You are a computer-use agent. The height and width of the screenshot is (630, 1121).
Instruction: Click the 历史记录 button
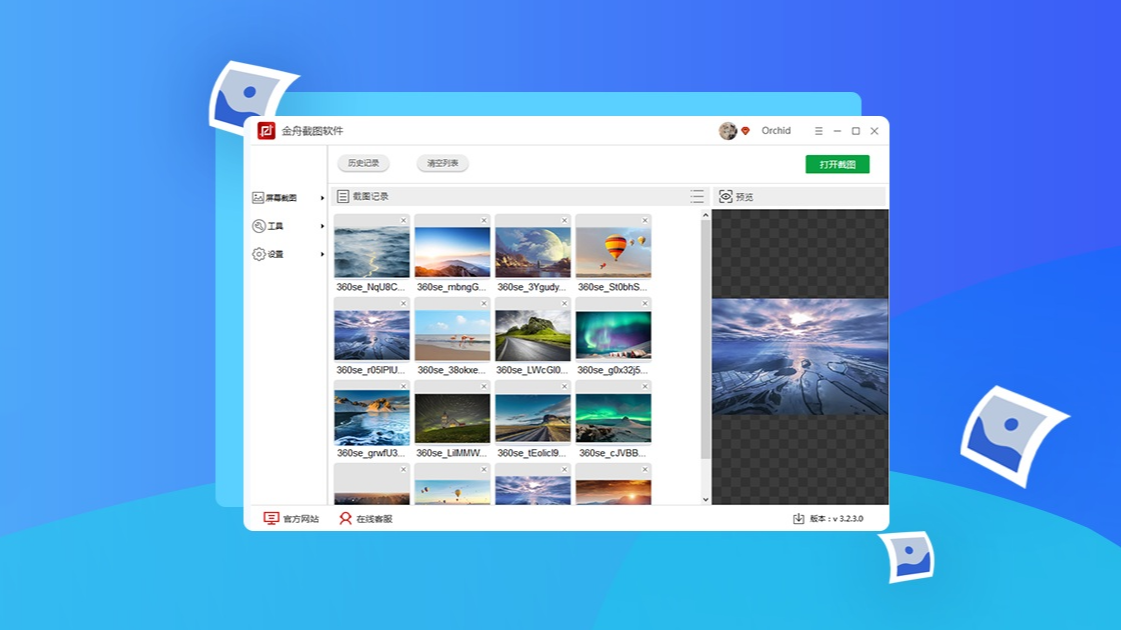click(363, 163)
